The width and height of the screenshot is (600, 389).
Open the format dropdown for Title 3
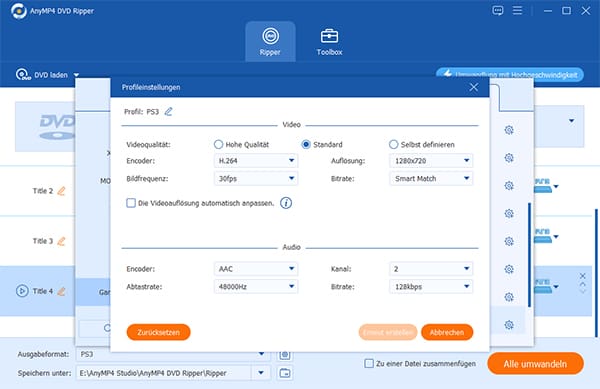pos(556,237)
